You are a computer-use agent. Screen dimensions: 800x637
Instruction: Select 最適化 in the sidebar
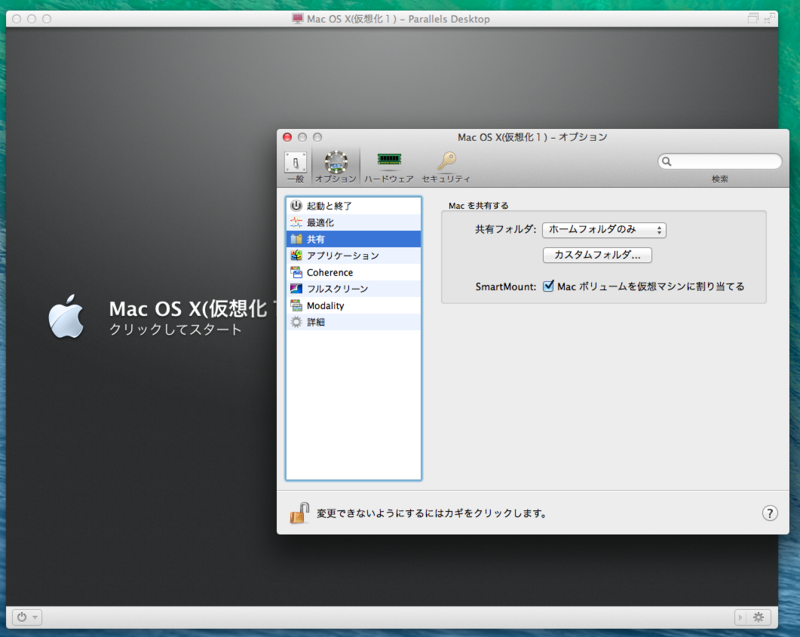tap(354, 222)
